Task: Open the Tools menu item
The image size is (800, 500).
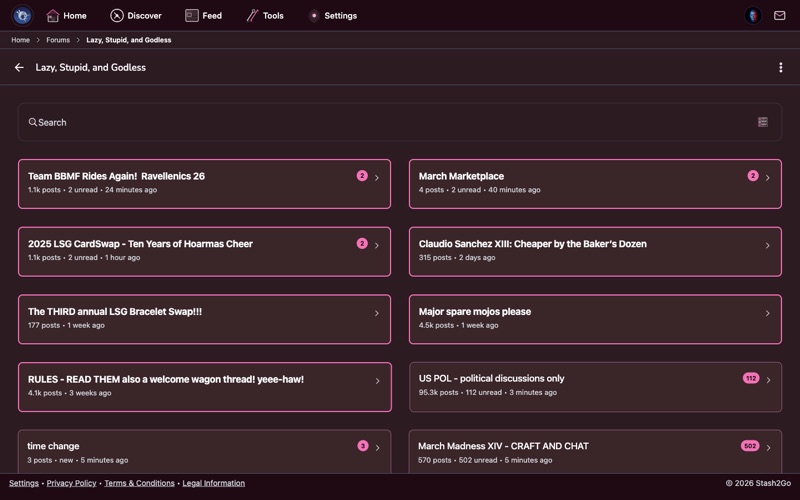Action: coord(265,16)
